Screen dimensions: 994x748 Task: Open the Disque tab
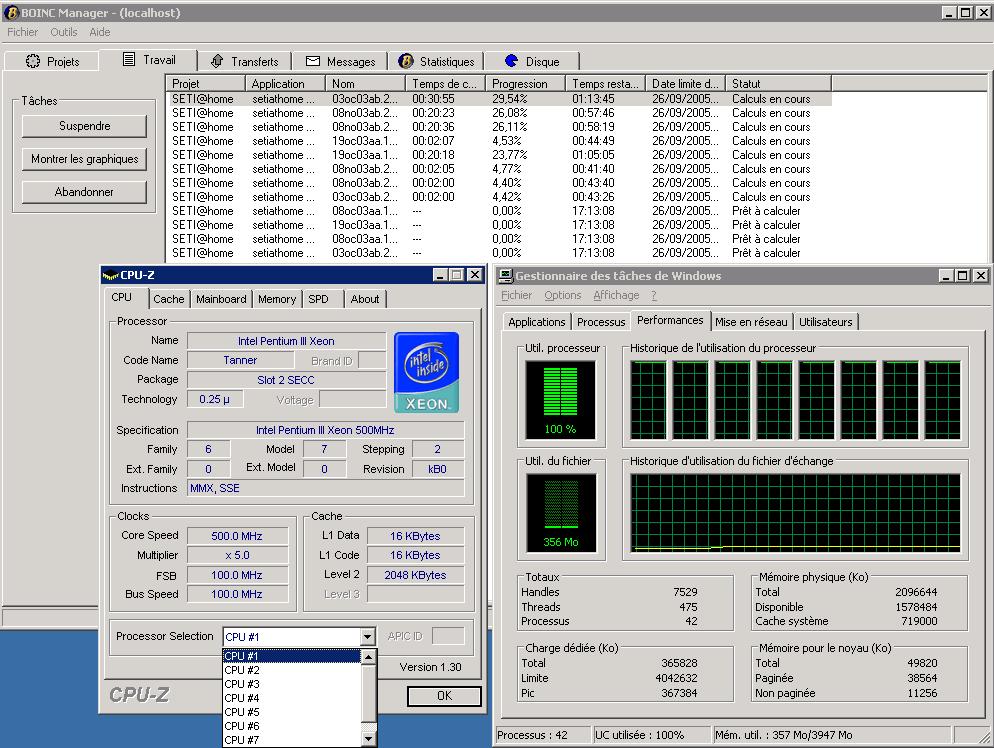coord(532,61)
